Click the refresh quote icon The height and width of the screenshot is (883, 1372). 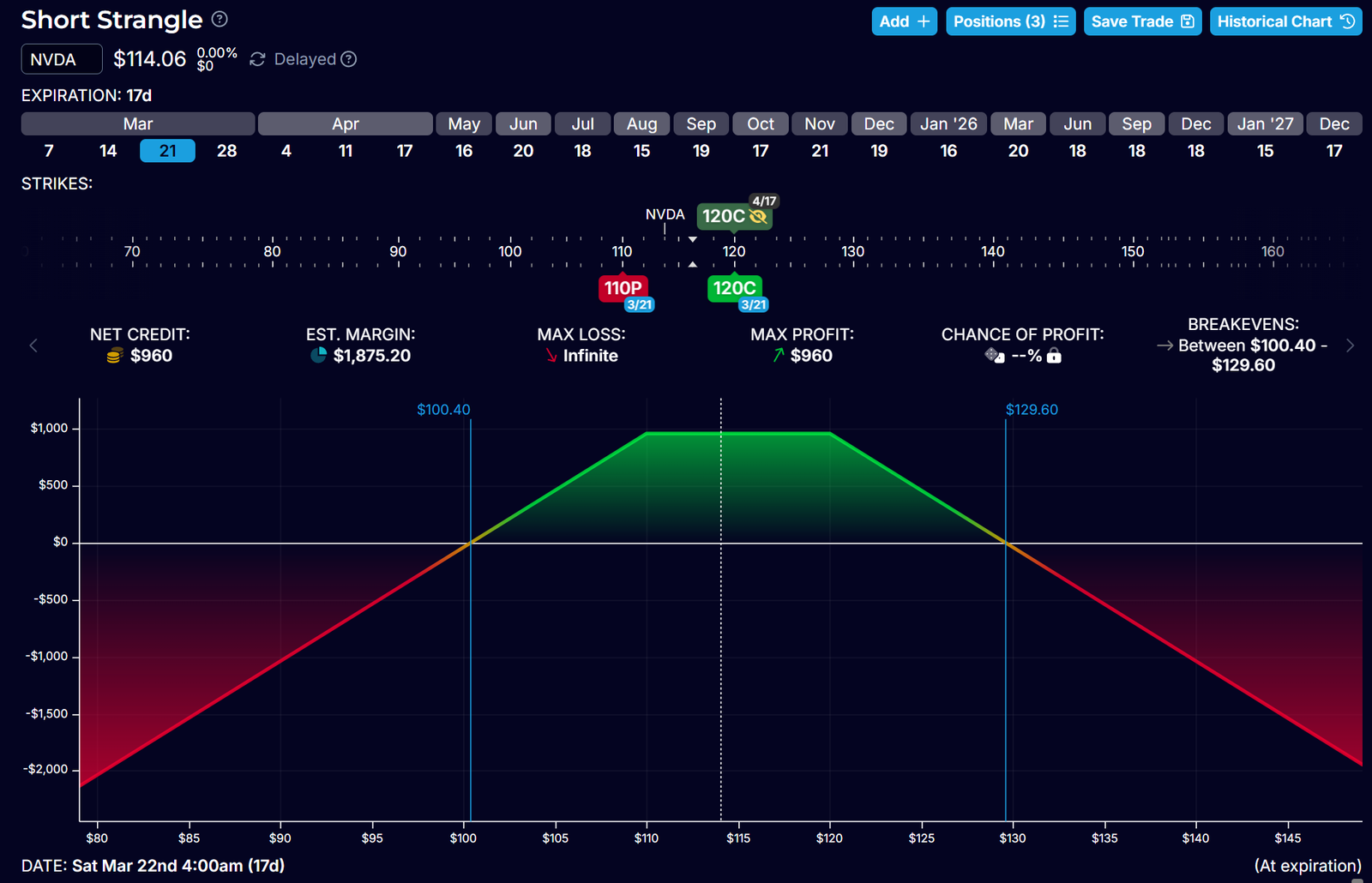click(x=257, y=59)
